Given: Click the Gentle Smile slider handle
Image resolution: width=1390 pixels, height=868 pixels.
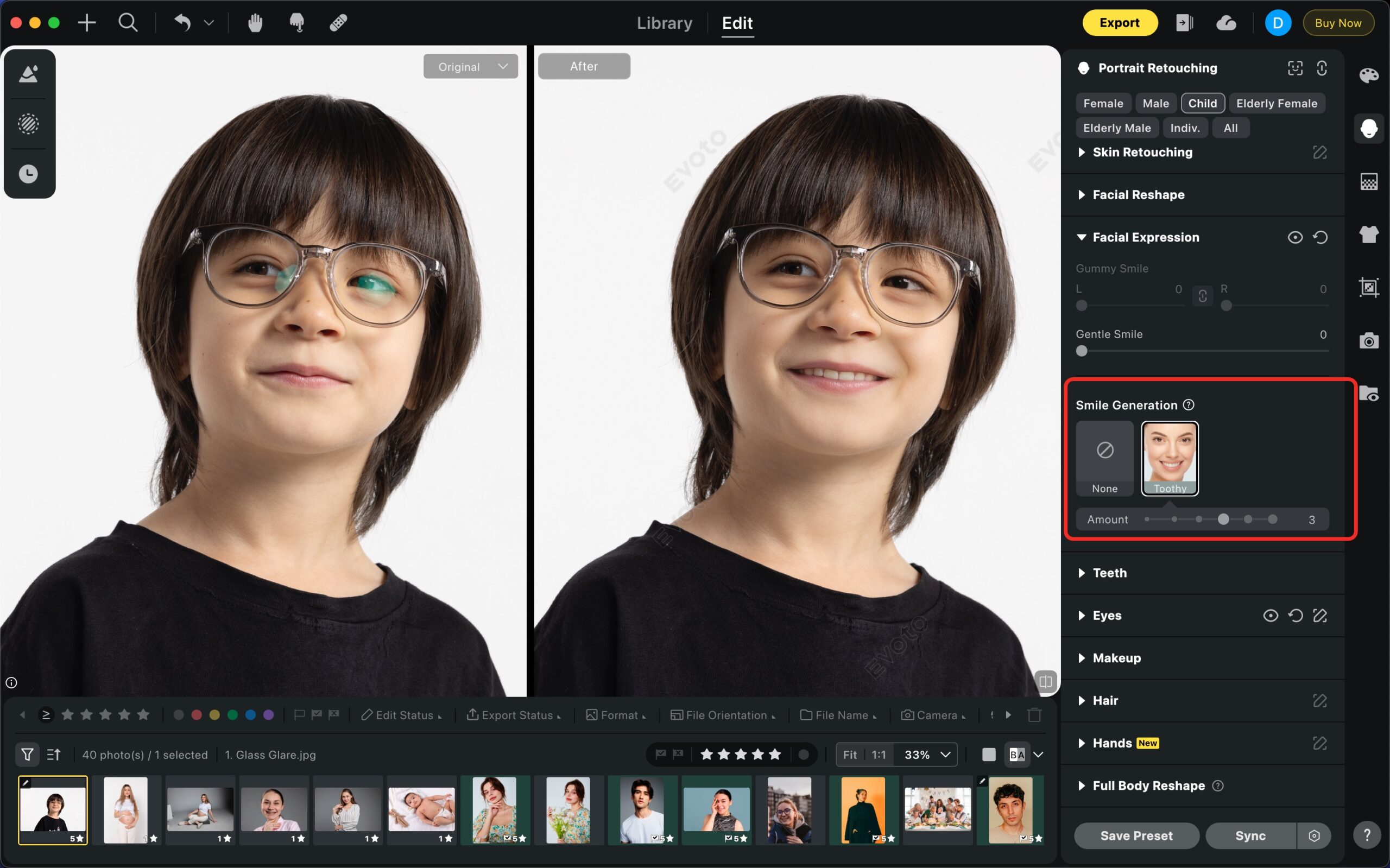Looking at the screenshot, I should (1082, 351).
